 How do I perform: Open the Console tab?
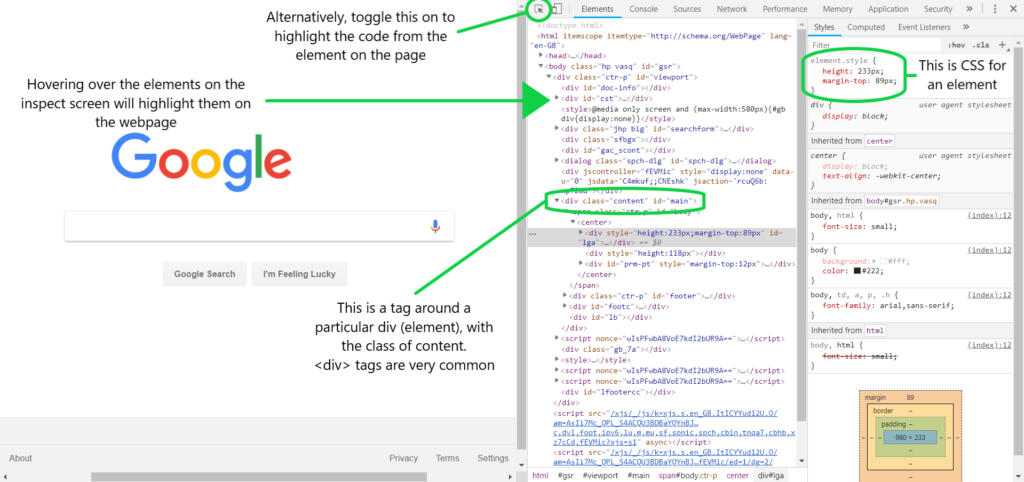click(643, 9)
